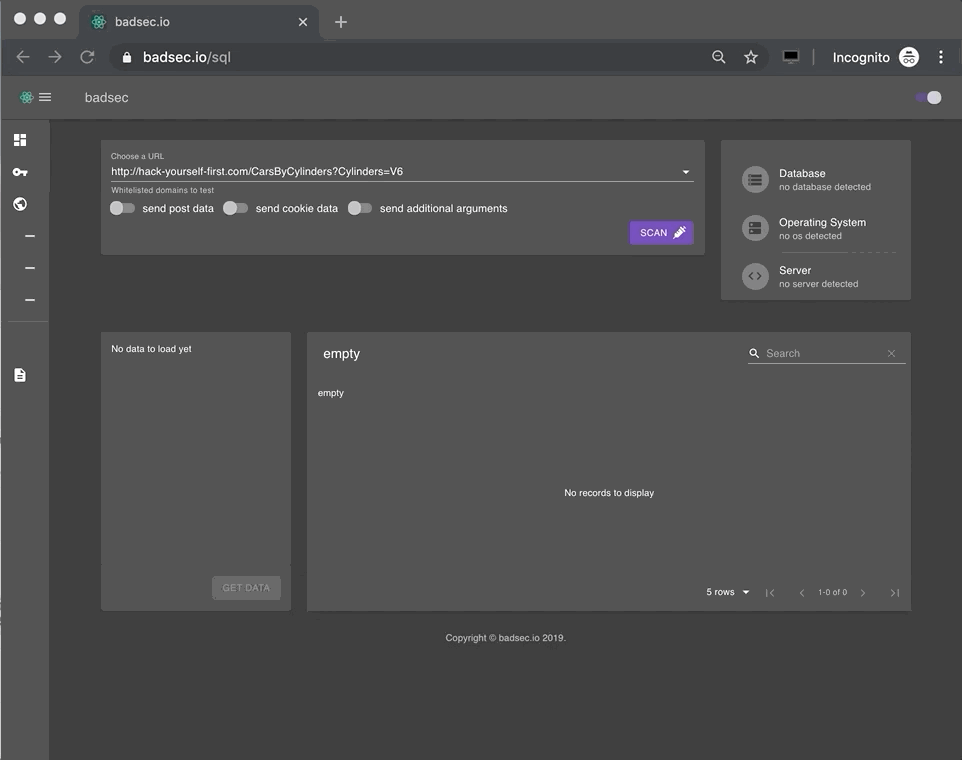Click the magnifier icon in table search
The width and height of the screenshot is (962, 760).
point(754,353)
